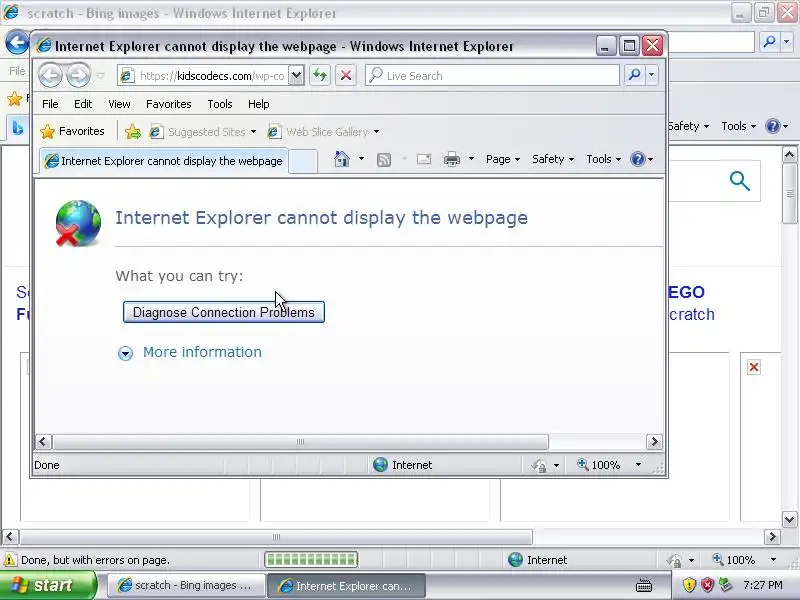Refresh the kidscodecs page in front window

tap(320, 76)
